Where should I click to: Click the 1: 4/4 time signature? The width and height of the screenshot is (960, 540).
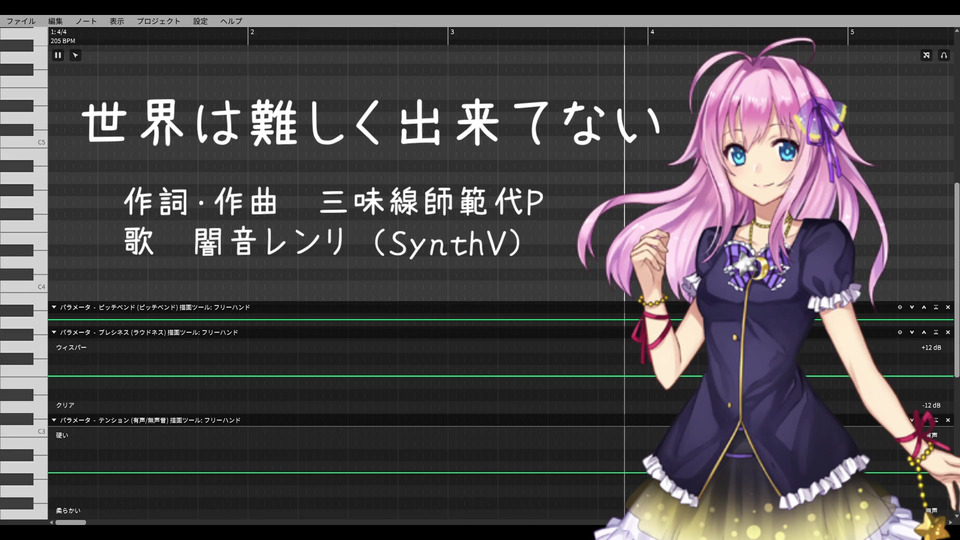coord(59,32)
